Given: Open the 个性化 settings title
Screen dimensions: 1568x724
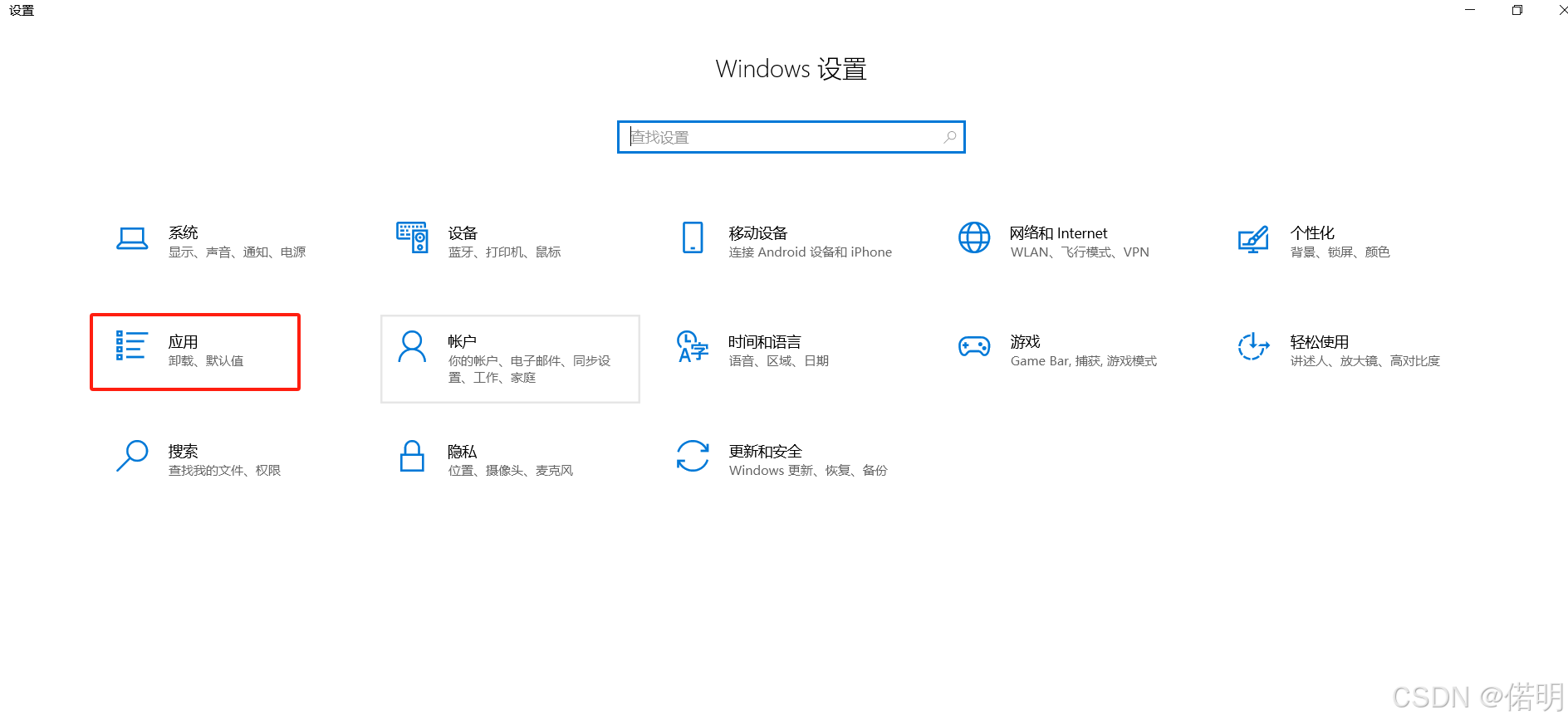Looking at the screenshot, I should point(1312,232).
